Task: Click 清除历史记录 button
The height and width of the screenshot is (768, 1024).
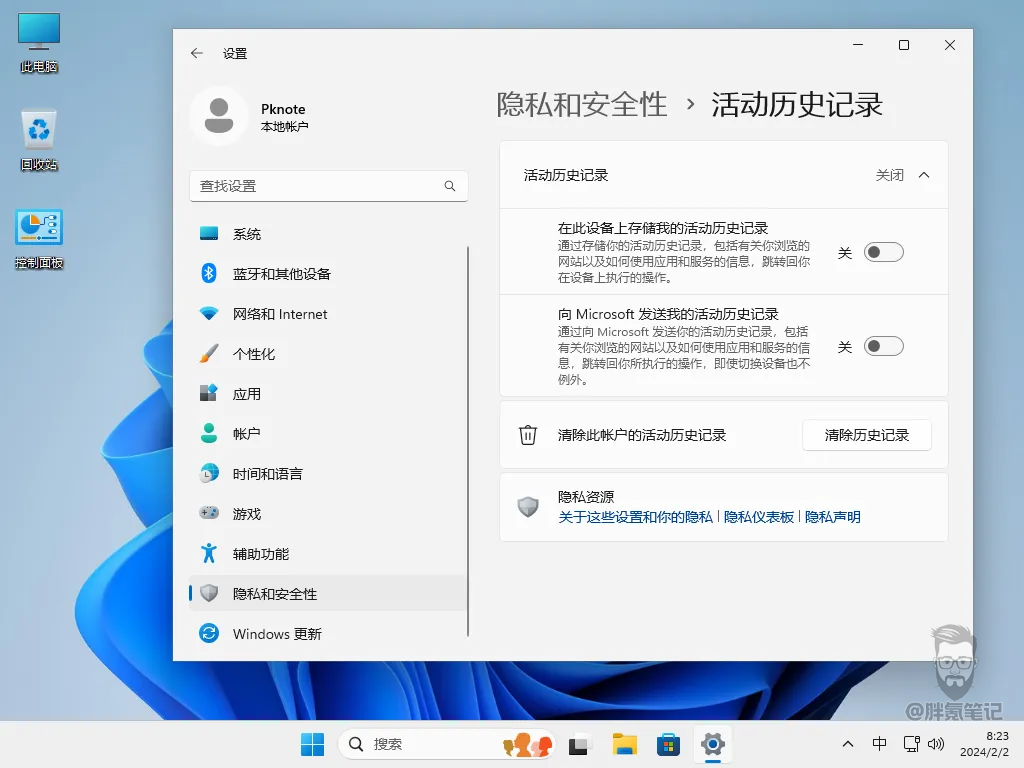Action: coord(867,435)
